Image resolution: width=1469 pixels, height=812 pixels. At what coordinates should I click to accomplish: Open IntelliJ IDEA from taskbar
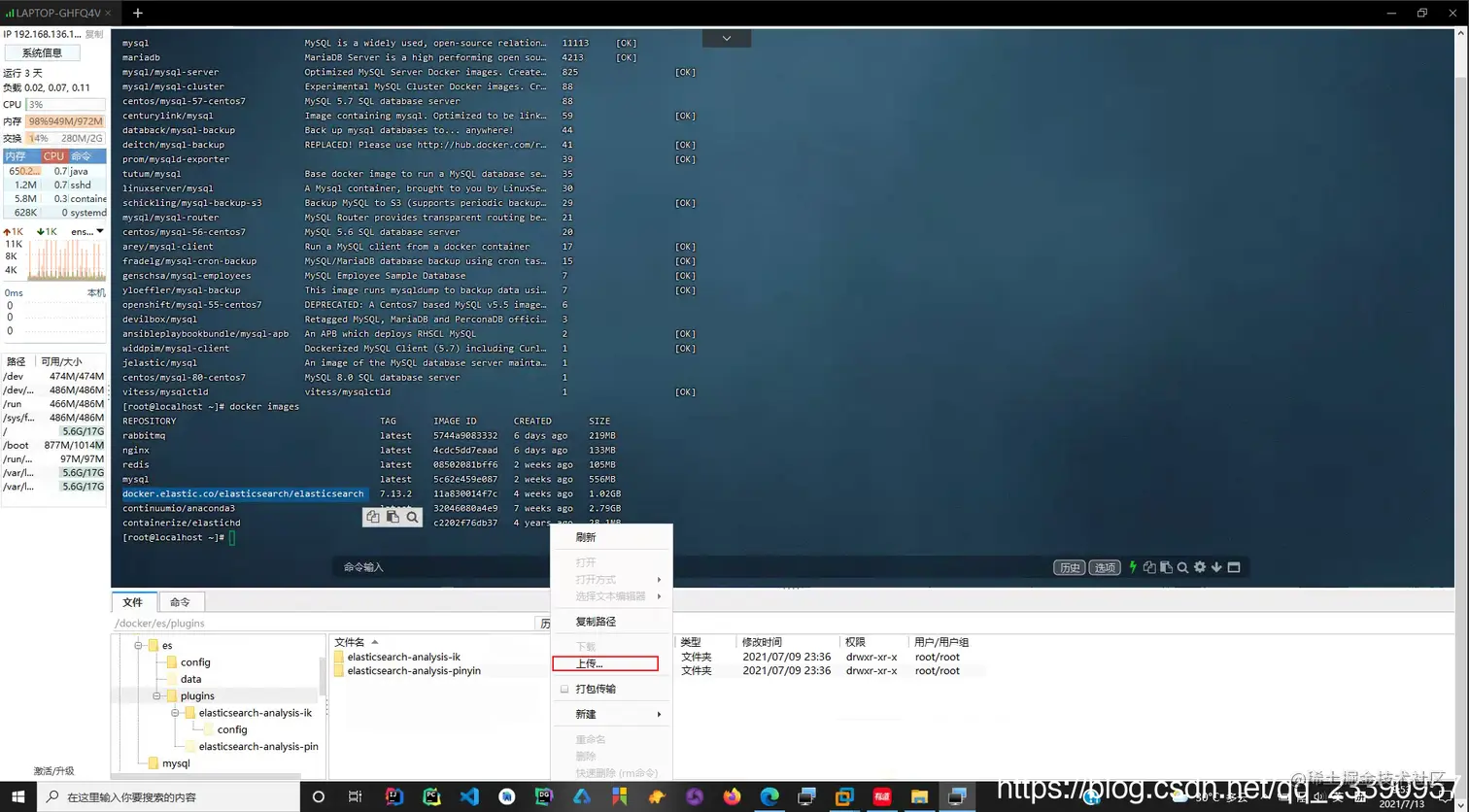(x=393, y=796)
